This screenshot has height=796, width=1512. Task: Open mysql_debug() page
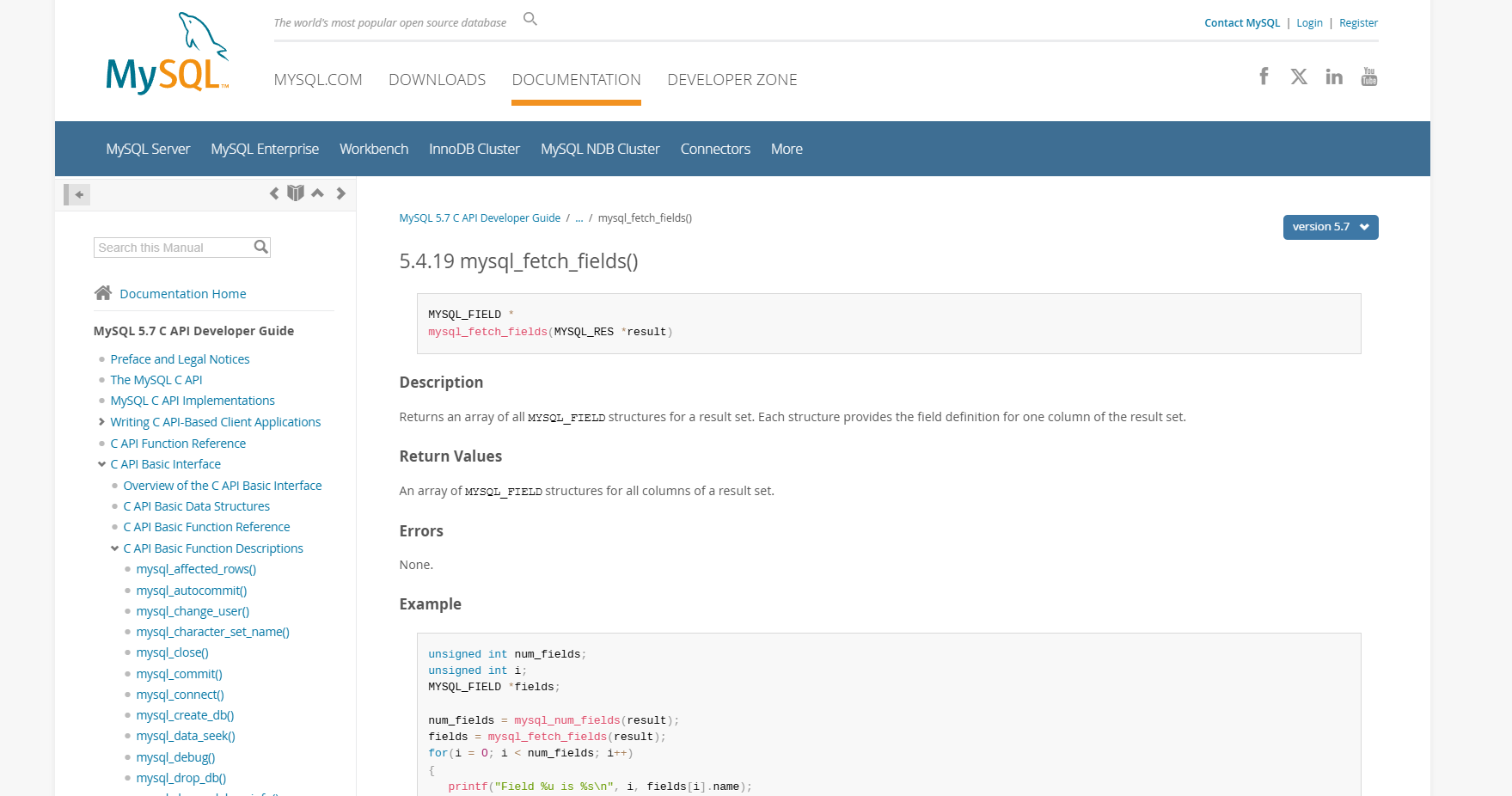click(175, 757)
